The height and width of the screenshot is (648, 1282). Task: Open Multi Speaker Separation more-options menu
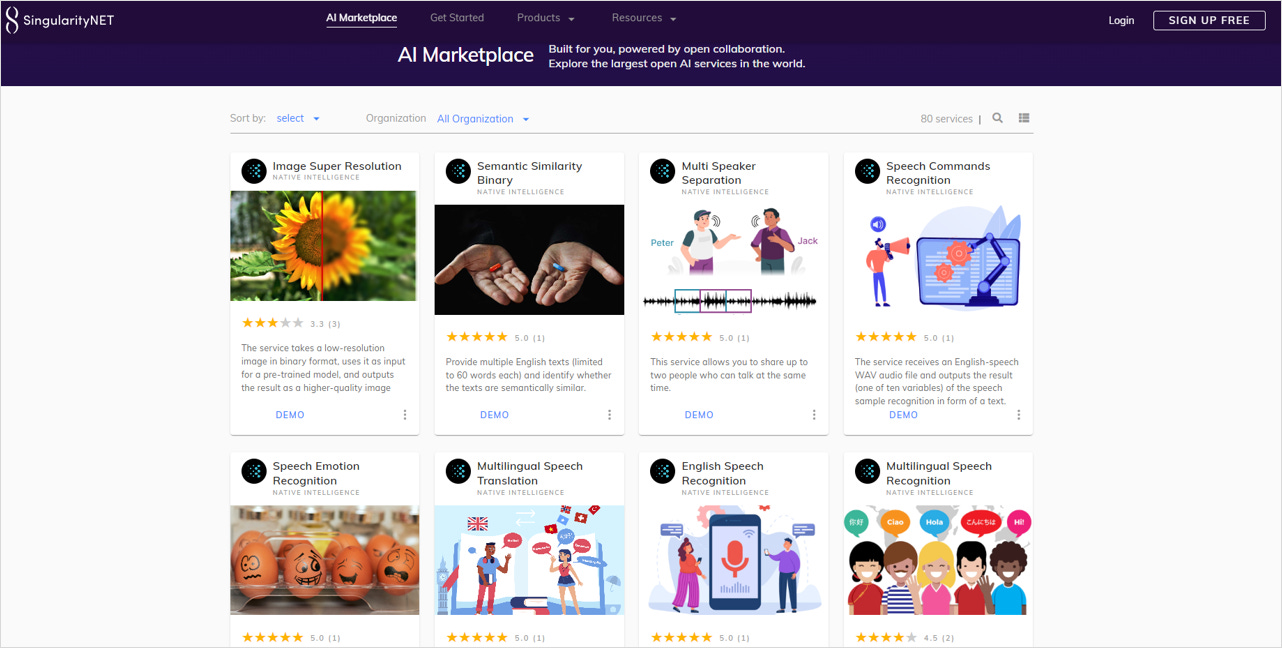click(814, 415)
